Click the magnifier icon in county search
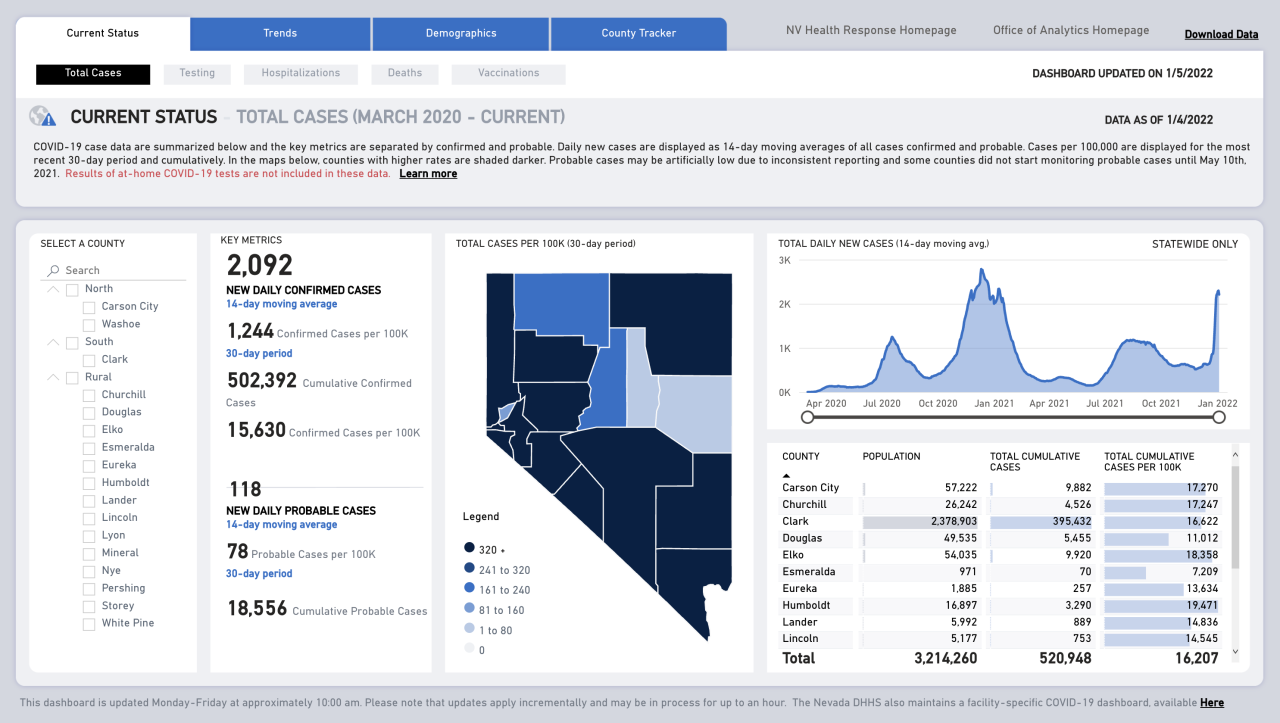Image resolution: width=1280 pixels, height=723 pixels. point(52,271)
